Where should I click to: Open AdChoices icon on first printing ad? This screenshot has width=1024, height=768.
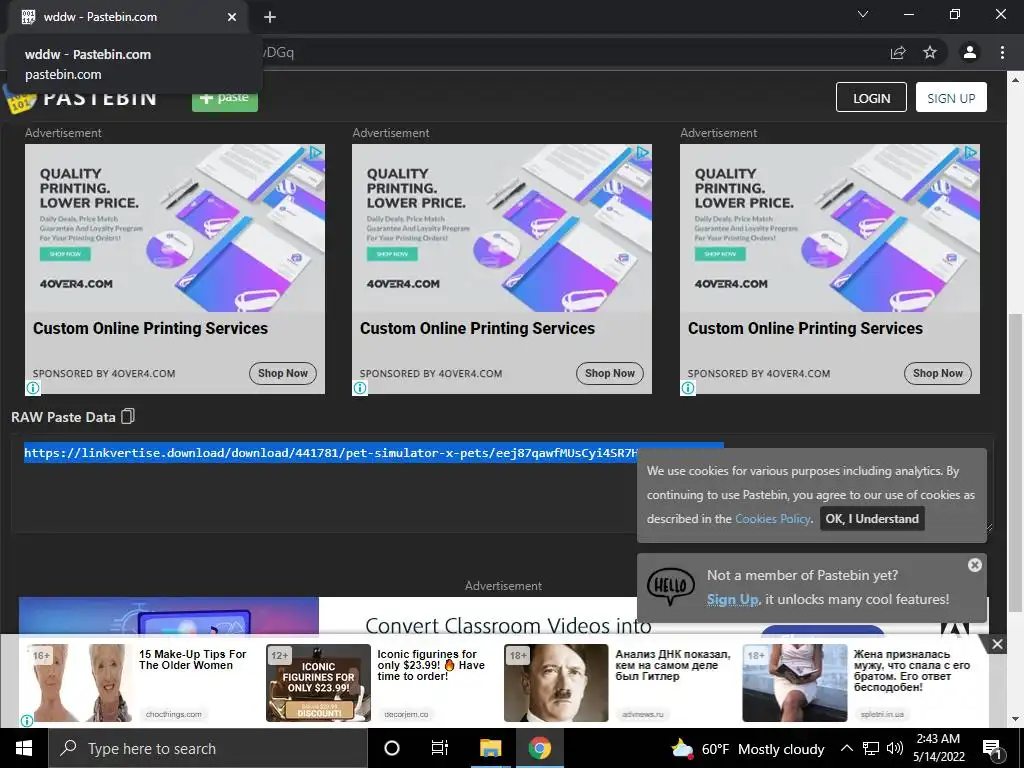pyautogui.click(x=316, y=152)
